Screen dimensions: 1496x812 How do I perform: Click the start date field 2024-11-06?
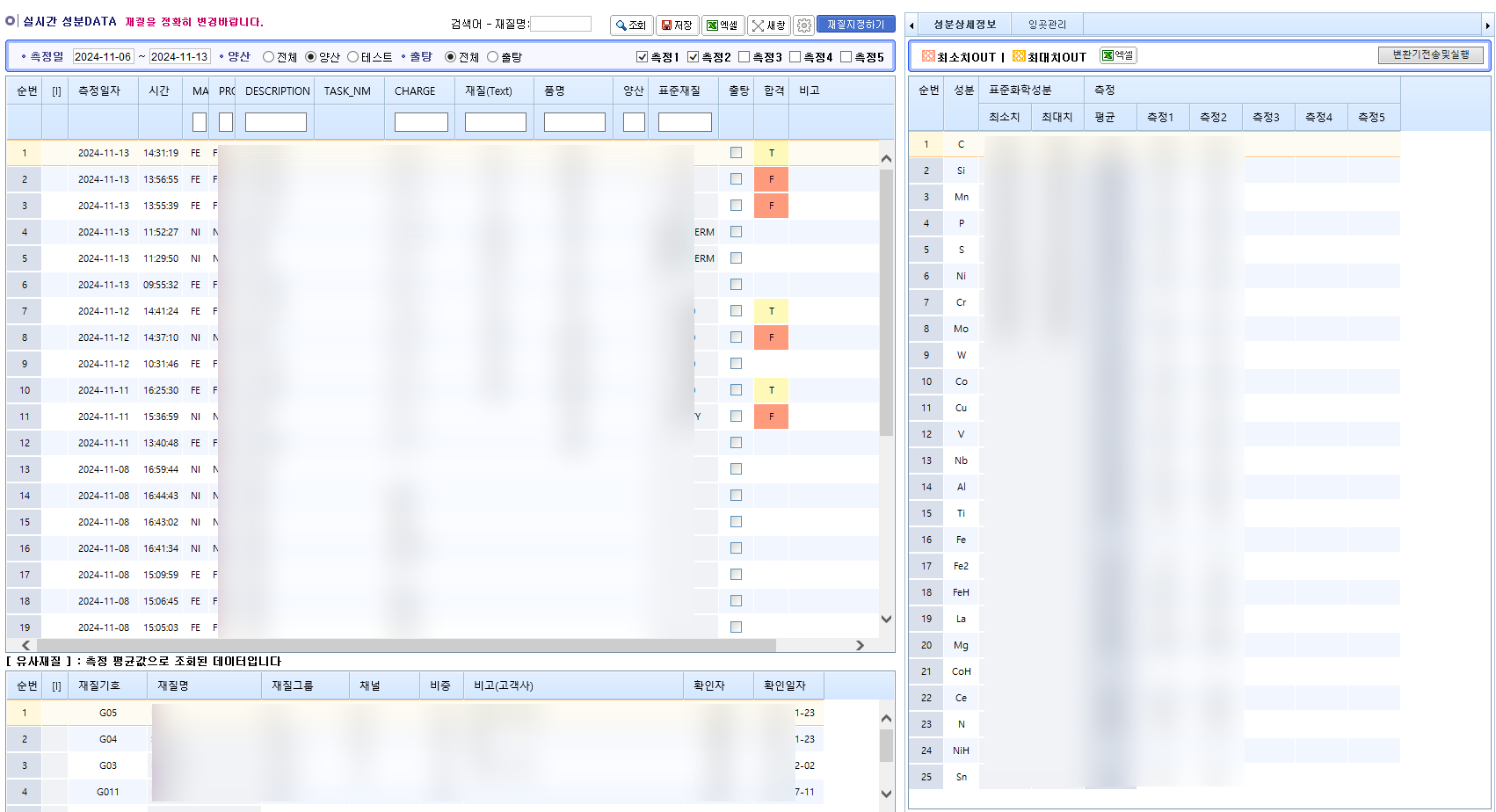click(103, 57)
